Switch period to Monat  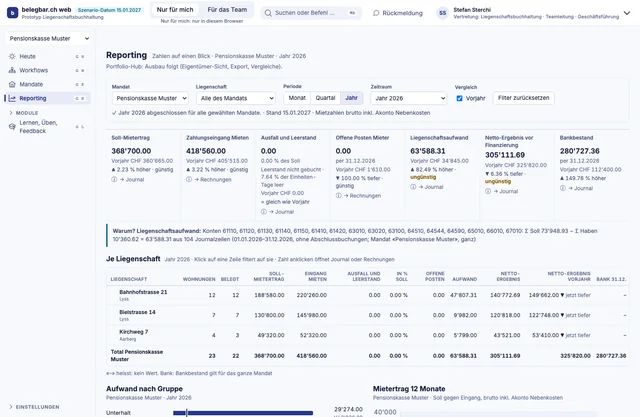(x=297, y=98)
